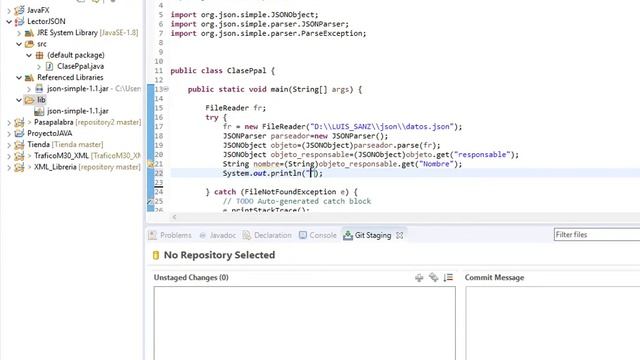
Task: Click inside the Unstaged Changes list box
Action: point(304,323)
